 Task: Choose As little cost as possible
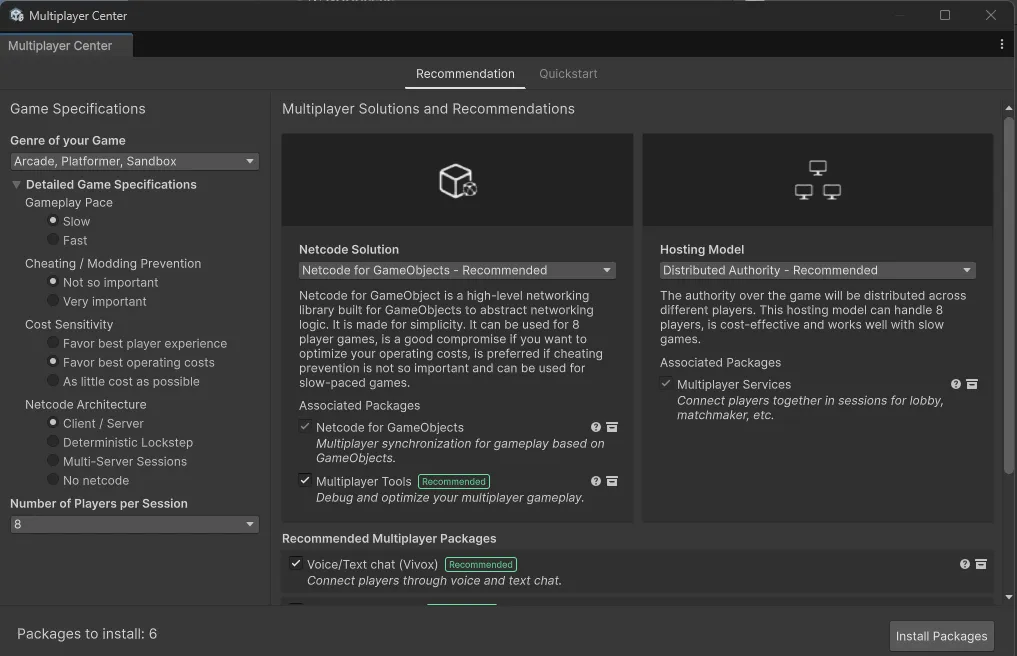[x=53, y=381]
